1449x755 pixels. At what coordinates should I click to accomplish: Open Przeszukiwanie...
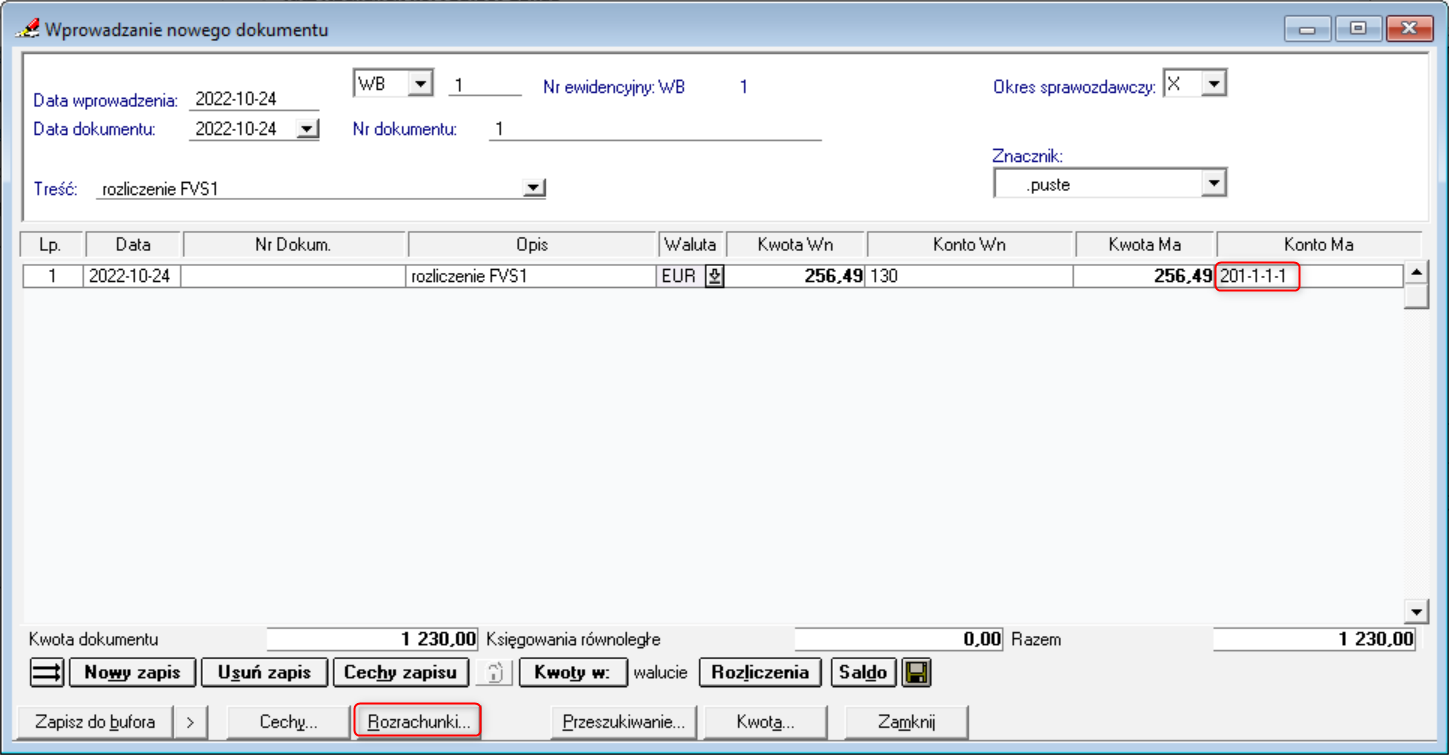624,721
